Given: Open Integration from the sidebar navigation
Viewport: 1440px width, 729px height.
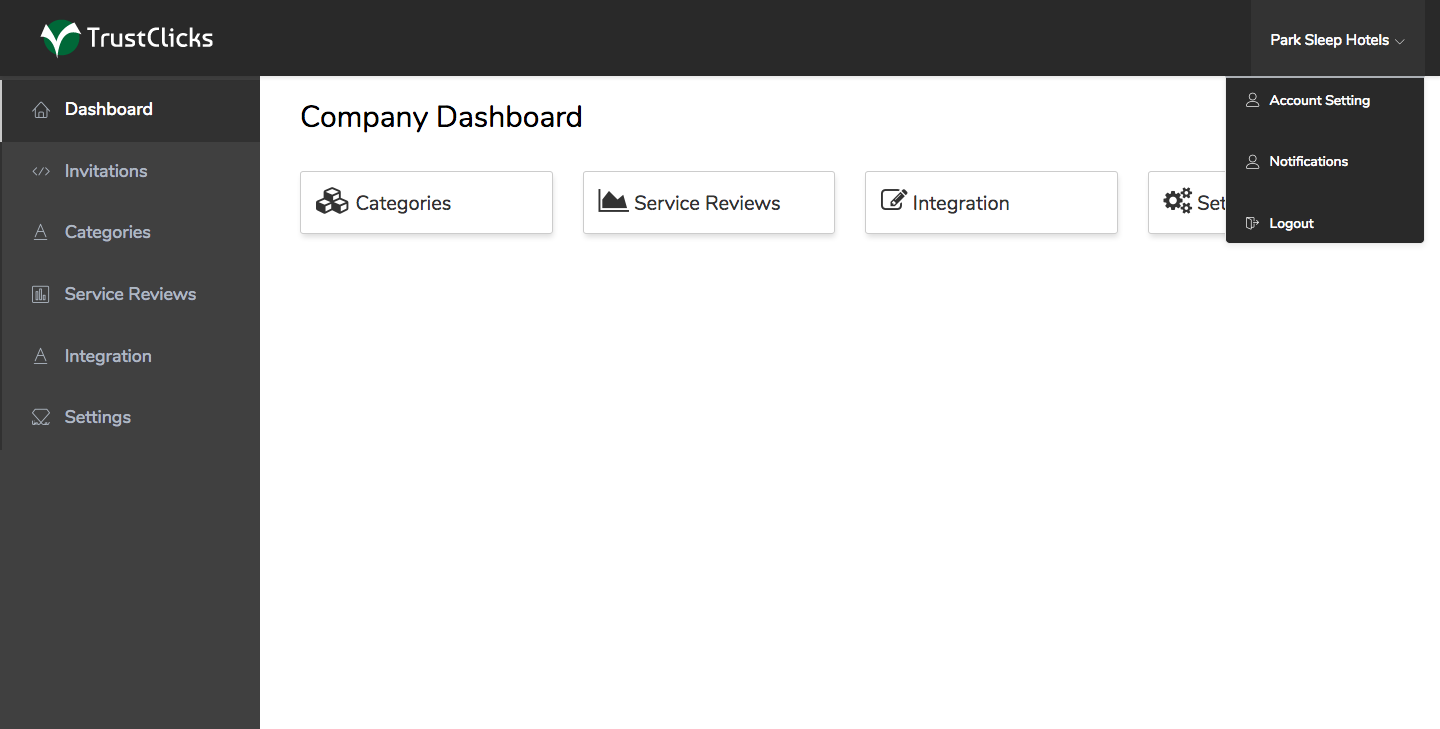Looking at the screenshot, I should 108,356.
